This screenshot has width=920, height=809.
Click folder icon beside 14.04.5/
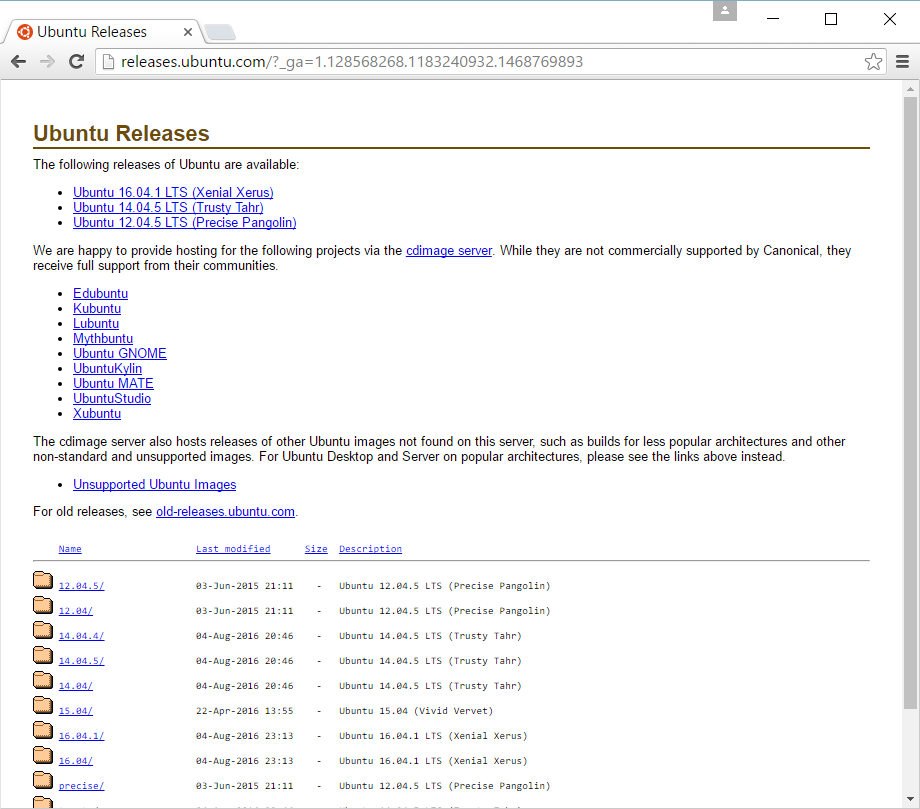click(43, 655)
